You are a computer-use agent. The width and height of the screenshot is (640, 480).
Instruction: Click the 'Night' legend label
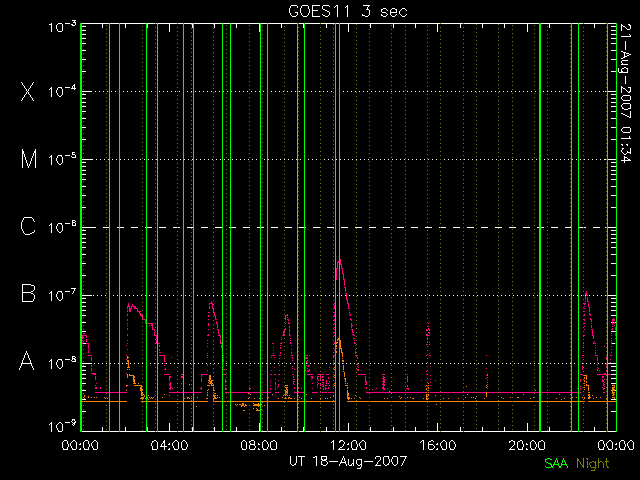click(x=593, y=464)
